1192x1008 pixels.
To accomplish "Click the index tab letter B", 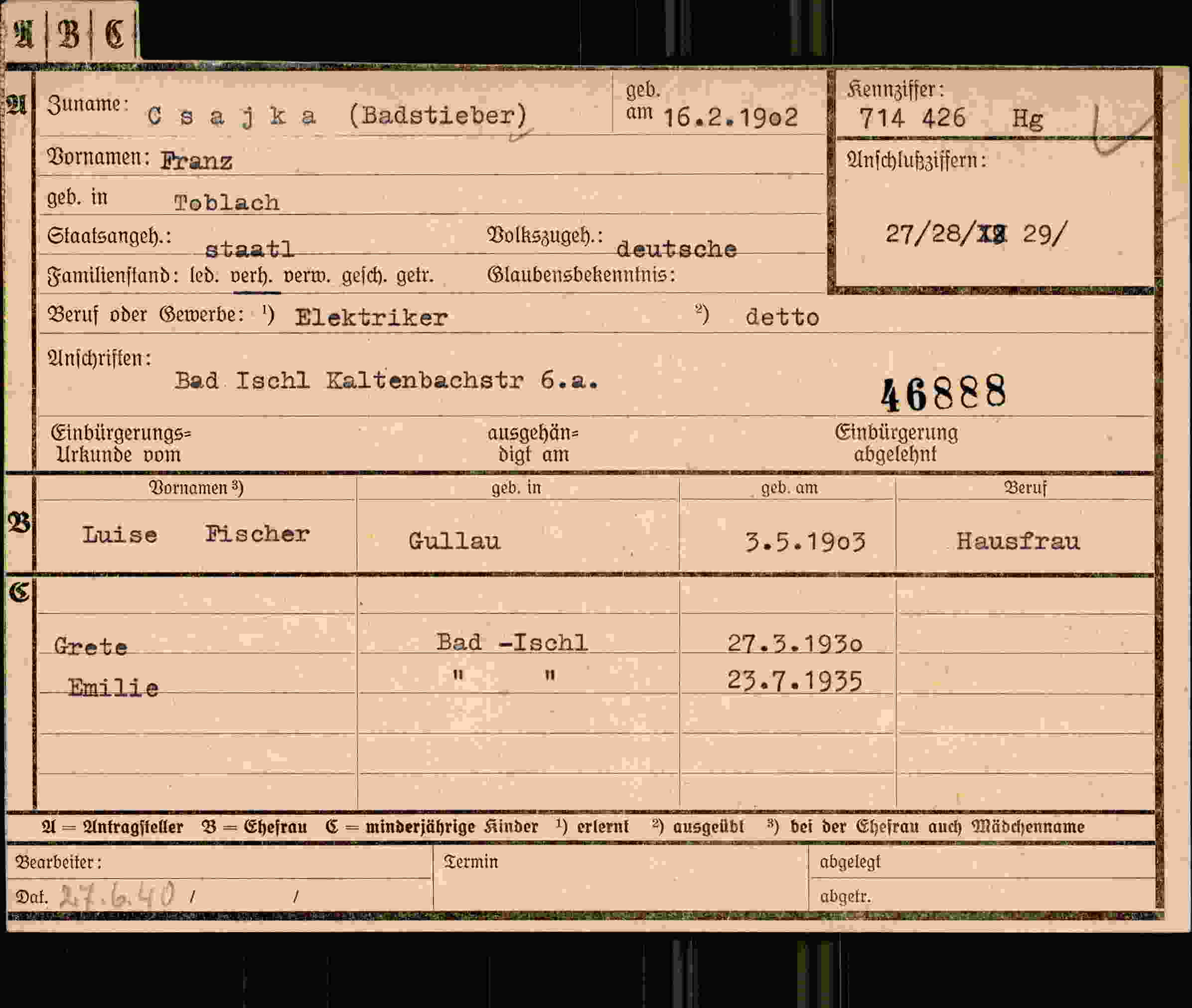I will click(x=68, y=33).
